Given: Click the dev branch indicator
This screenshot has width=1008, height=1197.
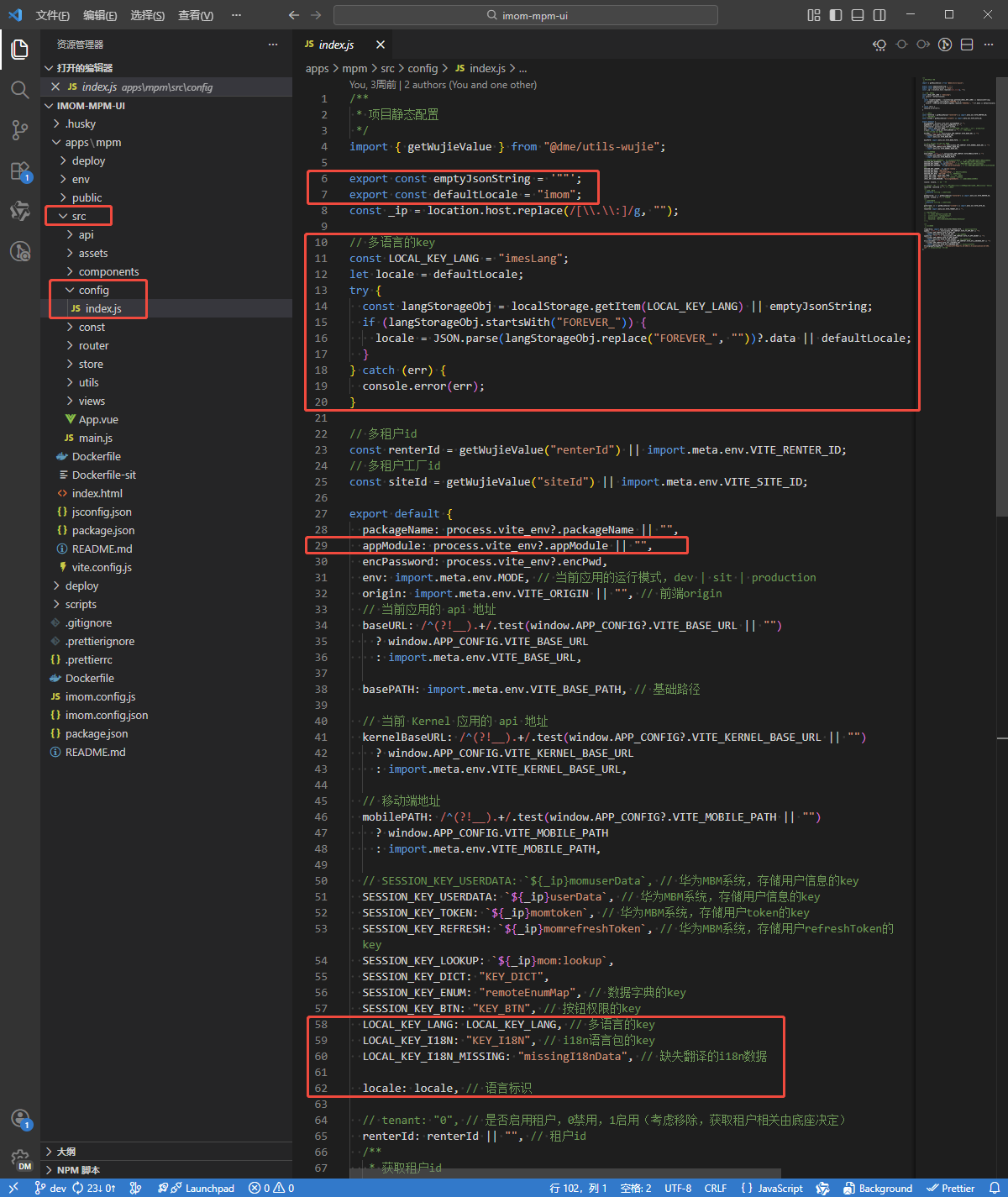Looking at the screenshot, I should click(x=50, y=1188).
